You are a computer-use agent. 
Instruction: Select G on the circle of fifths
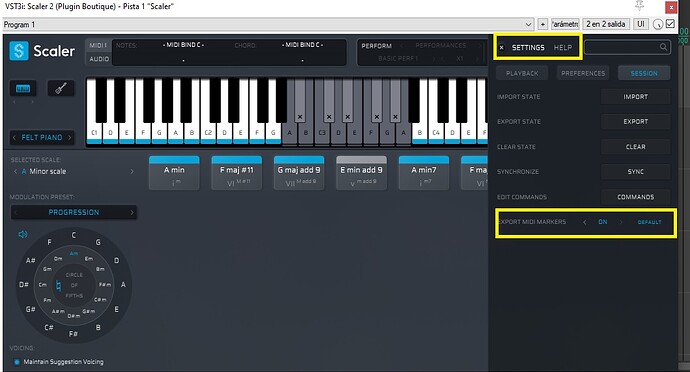pyautogui.click(x=98, y=242)
